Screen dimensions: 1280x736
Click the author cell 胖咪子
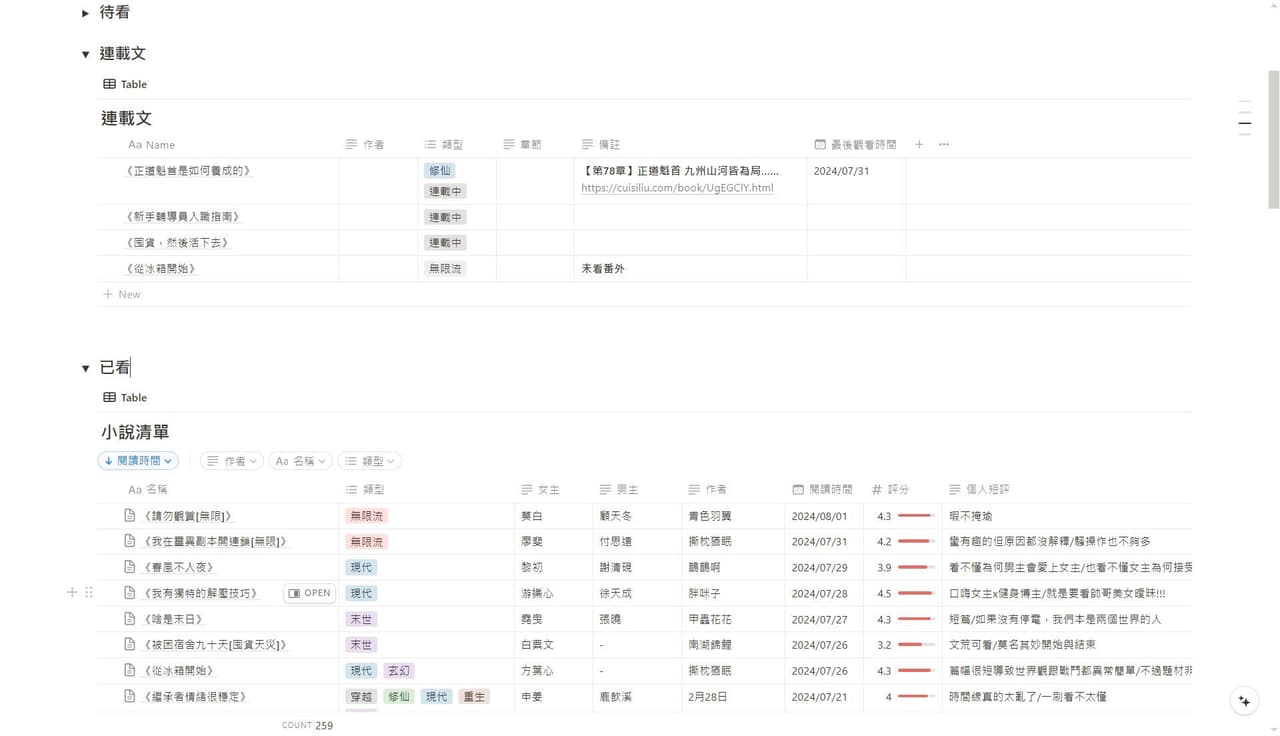(x=733, y=593)
